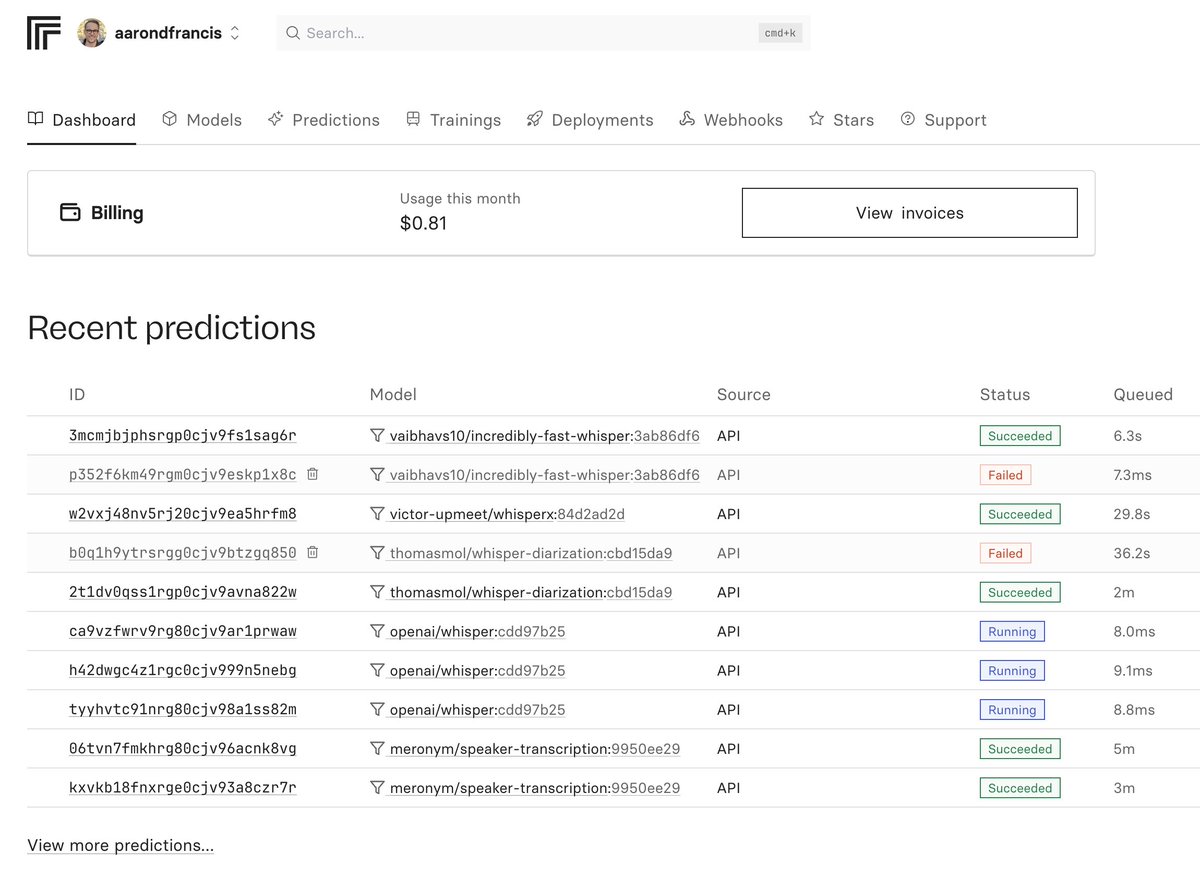Open openai/whisper model link queued 8.0ms
This screenshot has width=1200, height=889.
pos(477,631)
